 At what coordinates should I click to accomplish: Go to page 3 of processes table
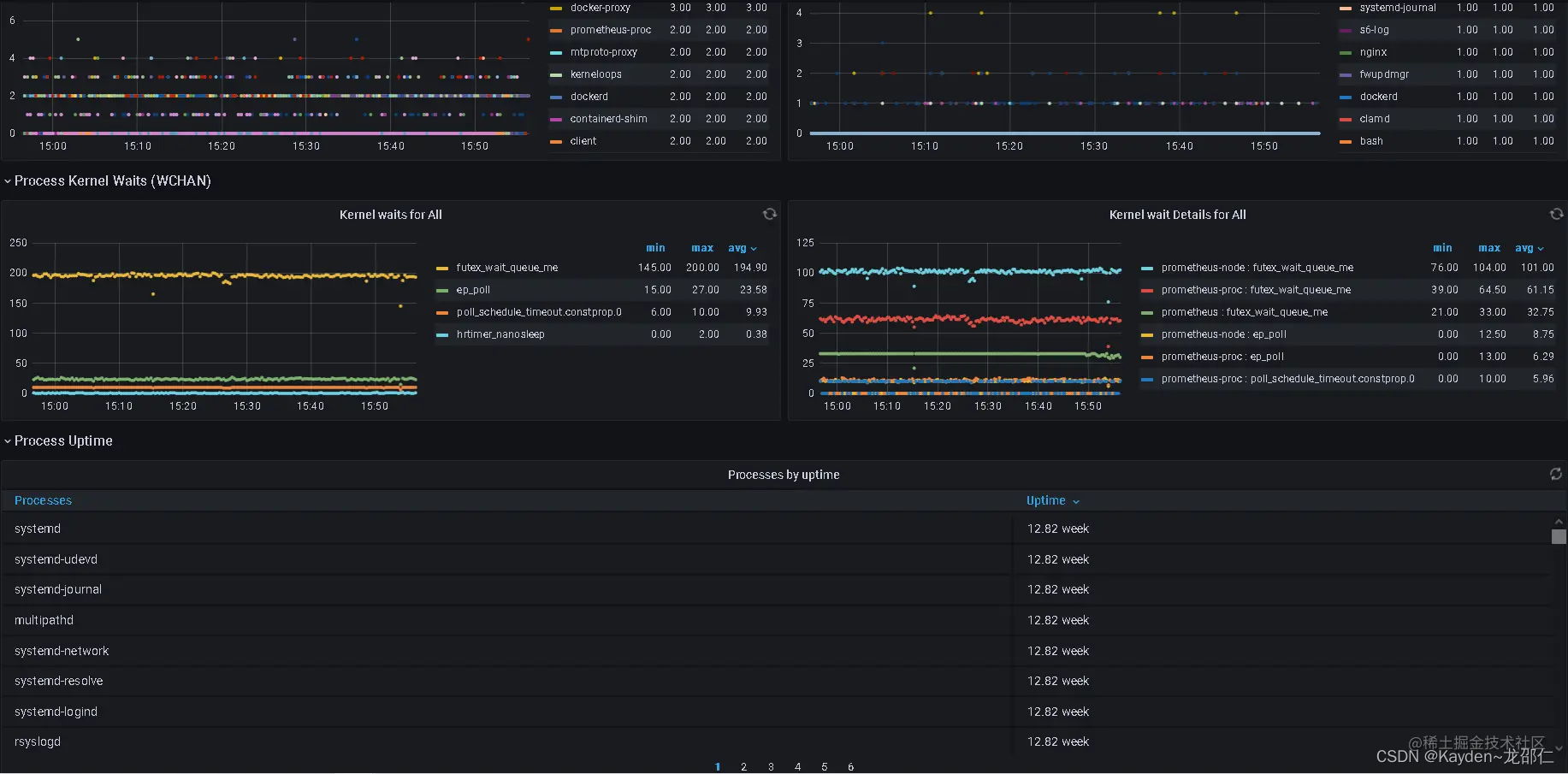(771, 767)
